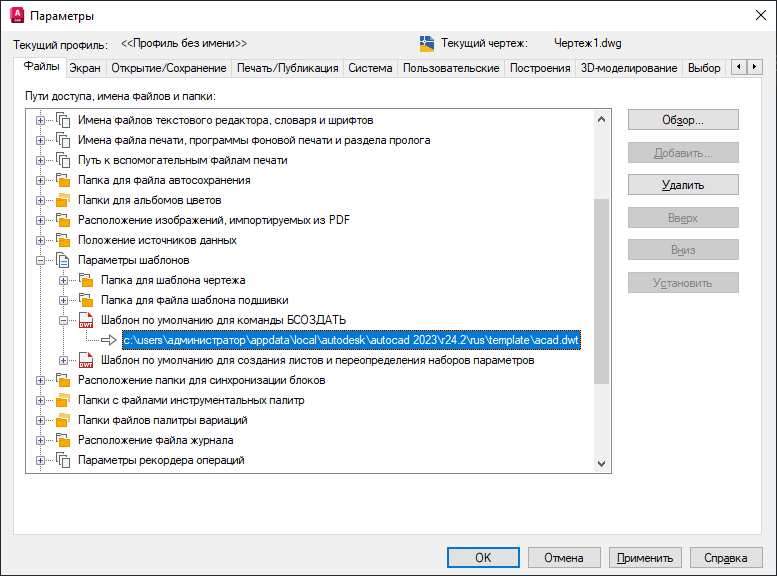777x576 pixels.
Task: Expand the 'Имена файла печати' node
Action: tap(41, 140)
